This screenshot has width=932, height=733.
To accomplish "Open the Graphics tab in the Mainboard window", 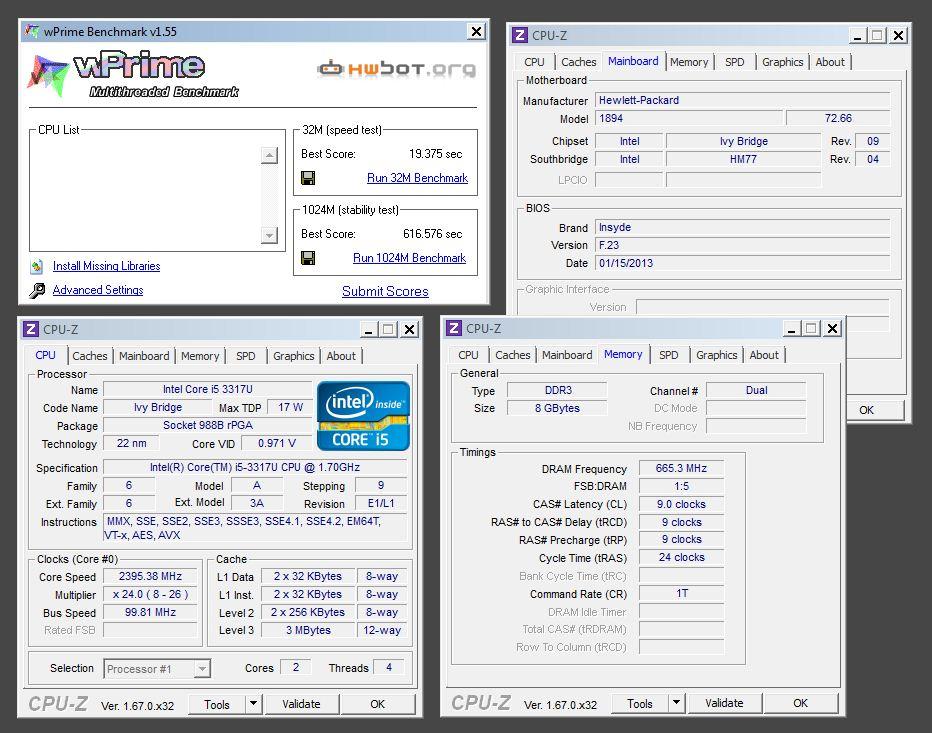I will click(x=782, y=62).
